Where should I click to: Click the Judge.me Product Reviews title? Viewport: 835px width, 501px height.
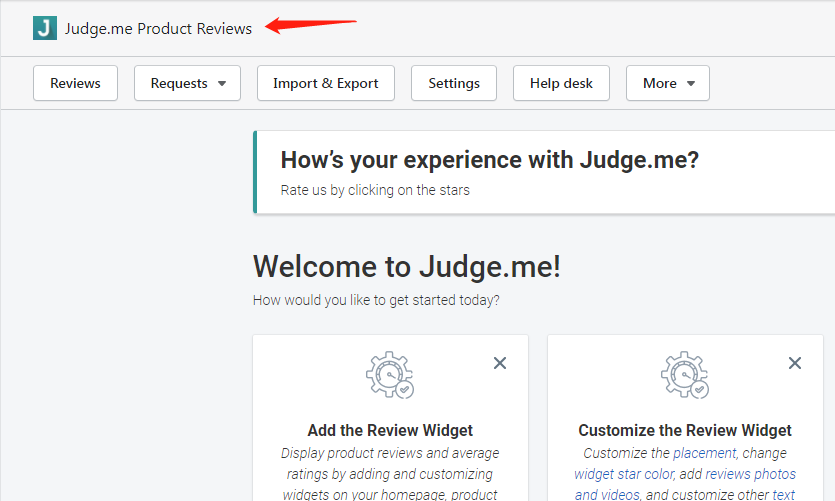pyautogui.click(x=158, y=28)
